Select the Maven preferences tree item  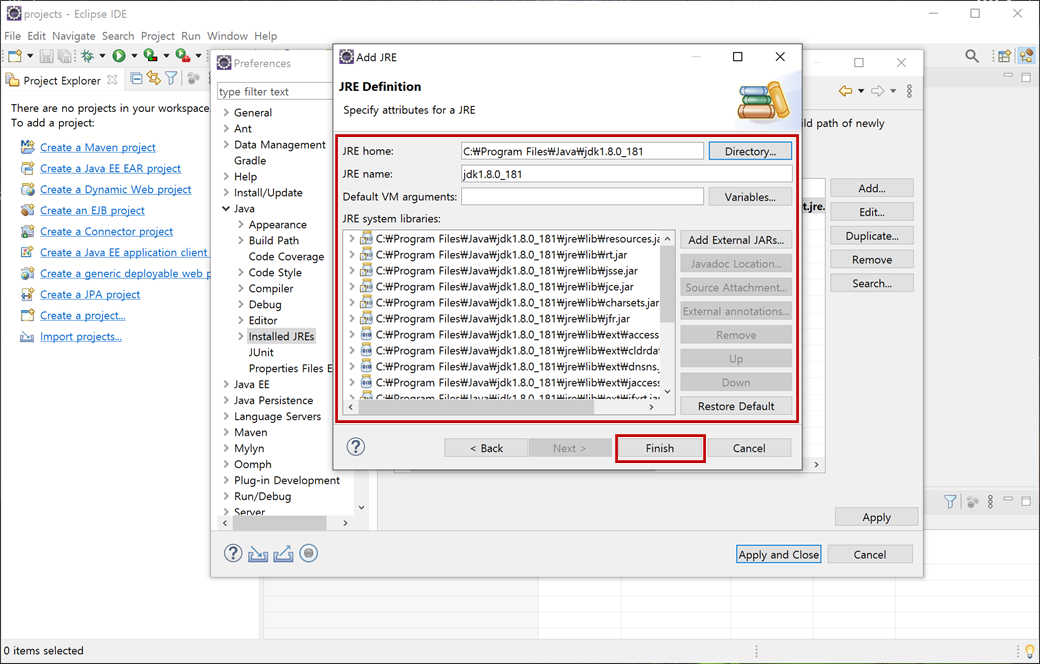click(251, 432)
